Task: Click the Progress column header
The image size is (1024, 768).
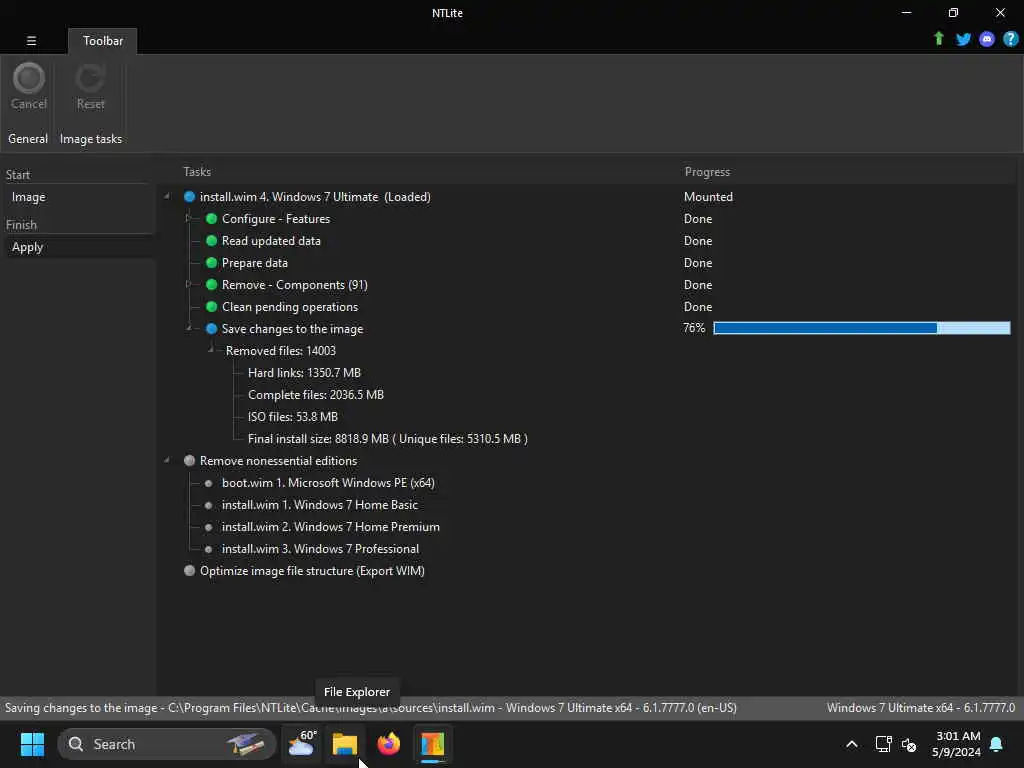Action: pyautogui.click(x=707, y=172)
